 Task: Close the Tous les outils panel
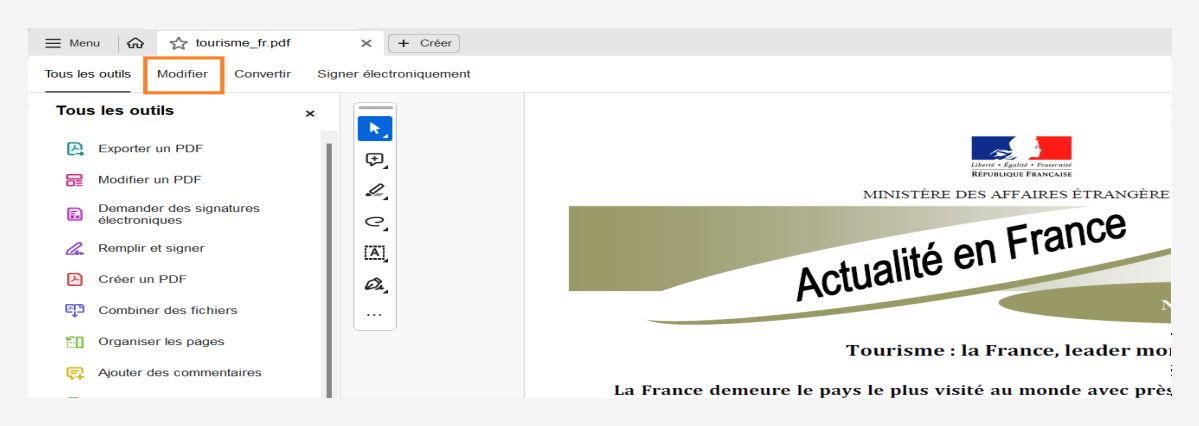[310, 113]
